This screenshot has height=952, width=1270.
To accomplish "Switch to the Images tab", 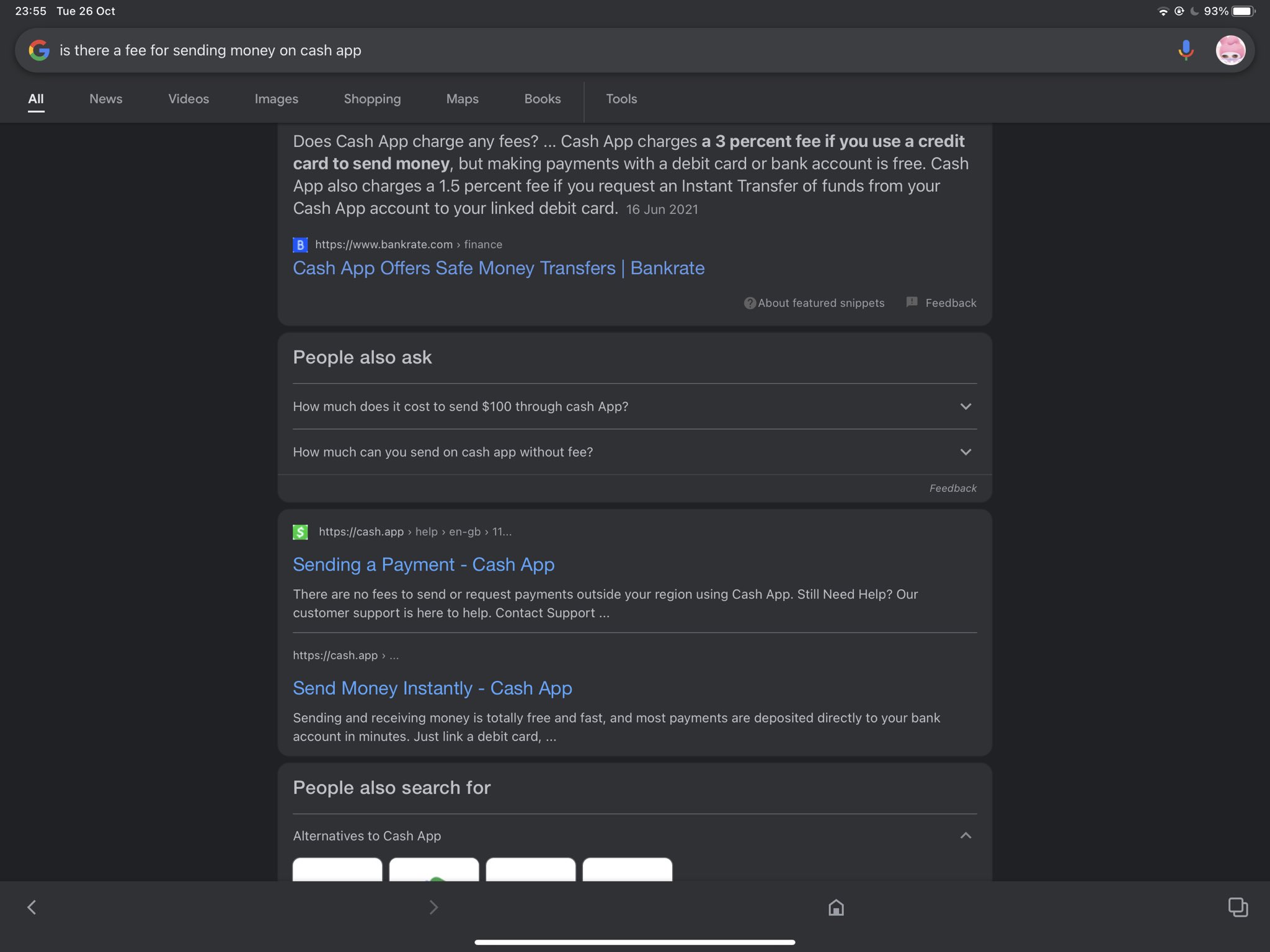I will pyautogui.click(x=276, y=99).
